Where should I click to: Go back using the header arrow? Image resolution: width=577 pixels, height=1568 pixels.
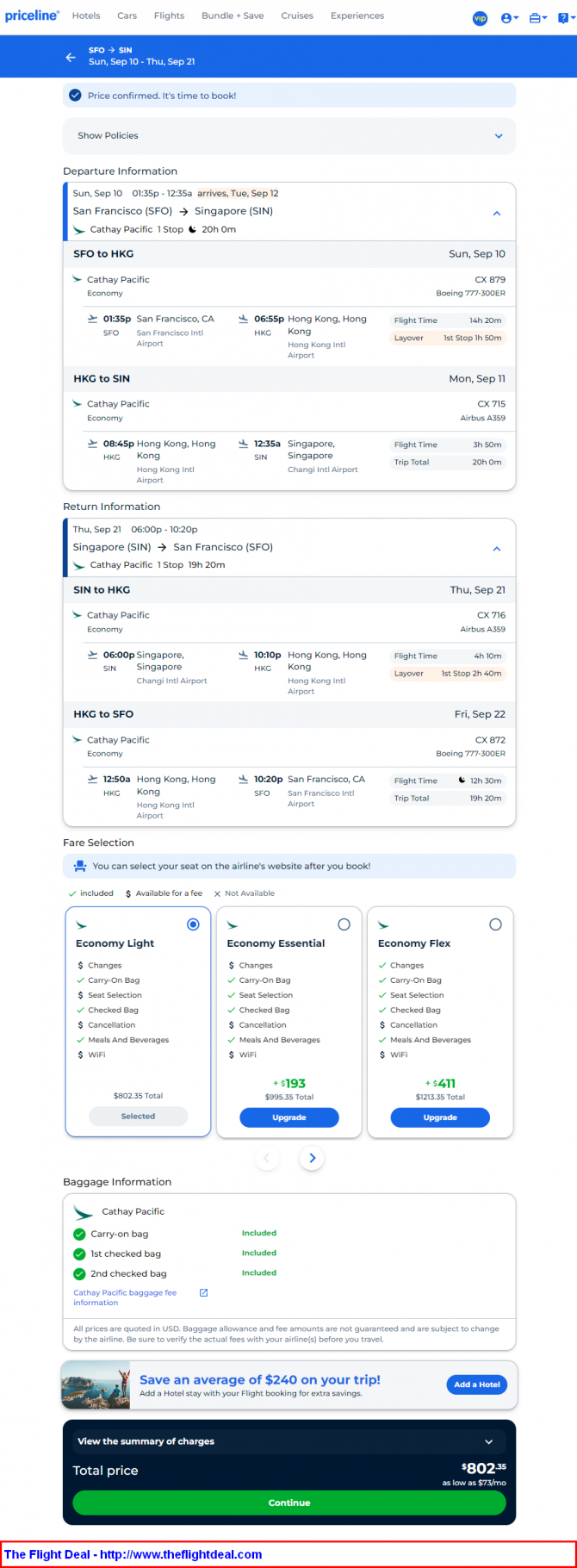(71, 57)
